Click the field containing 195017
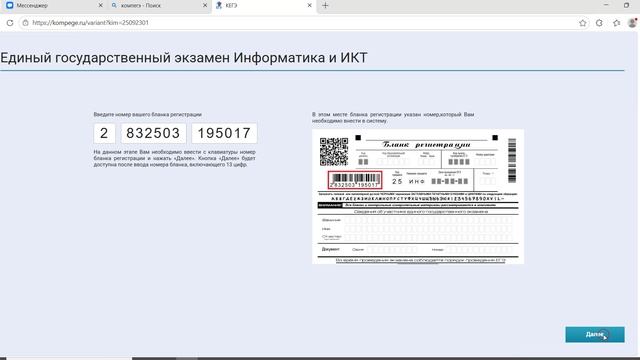640x360 pixels. (x=224, y=133)
